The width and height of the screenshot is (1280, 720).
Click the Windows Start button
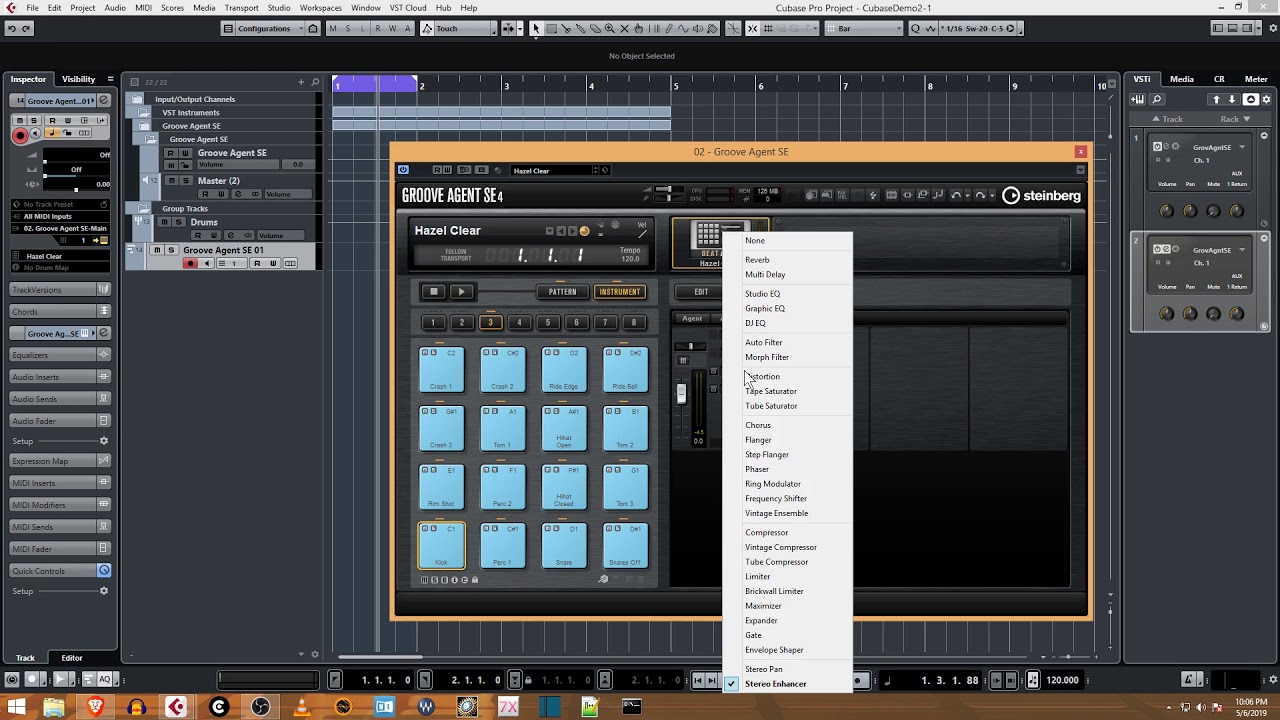(17, 707)
